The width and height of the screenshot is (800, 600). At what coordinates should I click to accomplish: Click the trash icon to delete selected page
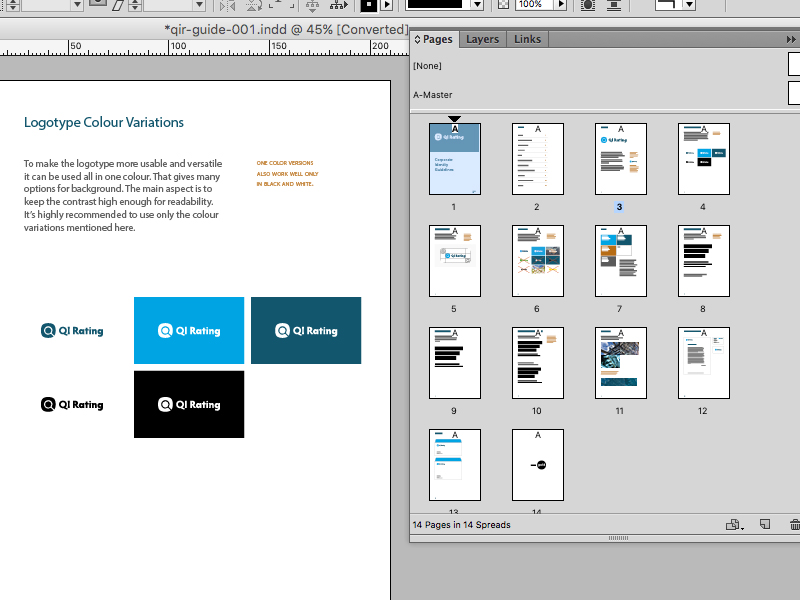tap(794, 525)
